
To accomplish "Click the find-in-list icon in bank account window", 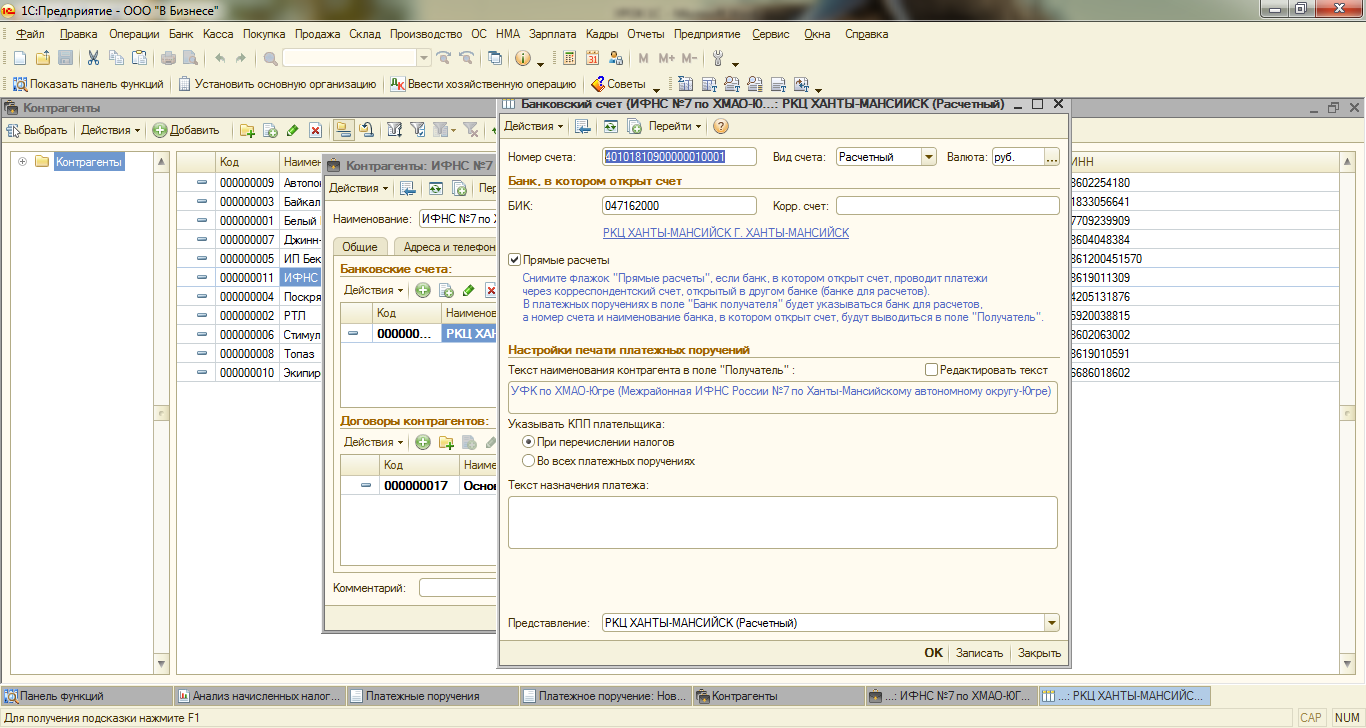I will 582,126.
